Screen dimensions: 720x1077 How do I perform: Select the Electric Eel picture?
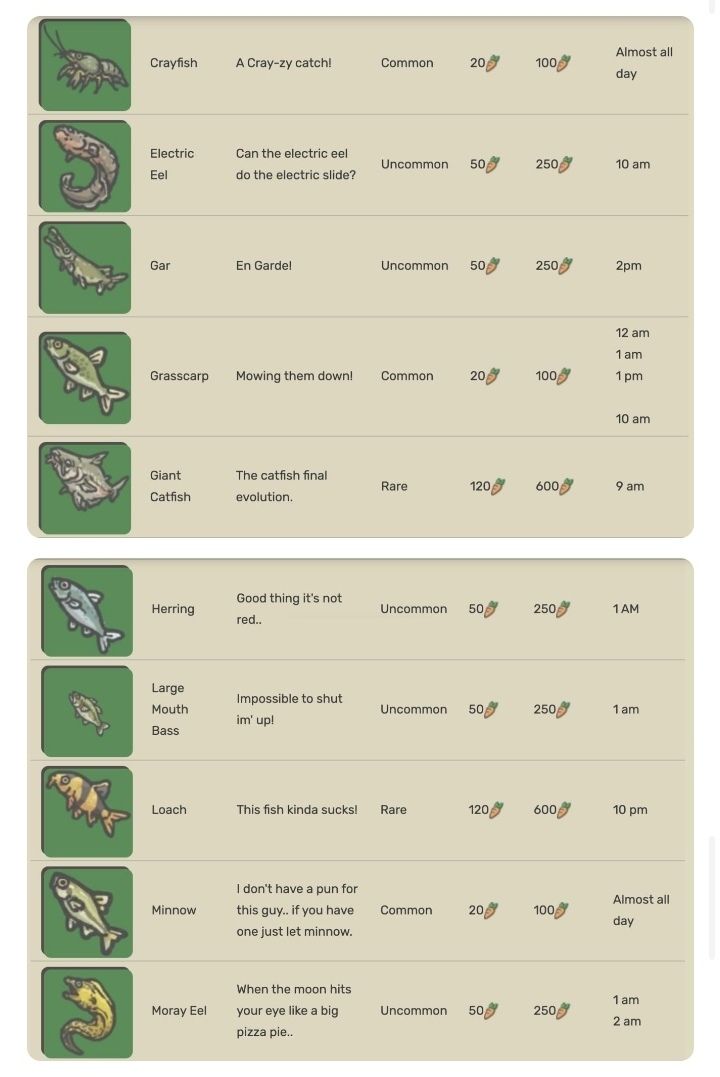tap(85, 166)
